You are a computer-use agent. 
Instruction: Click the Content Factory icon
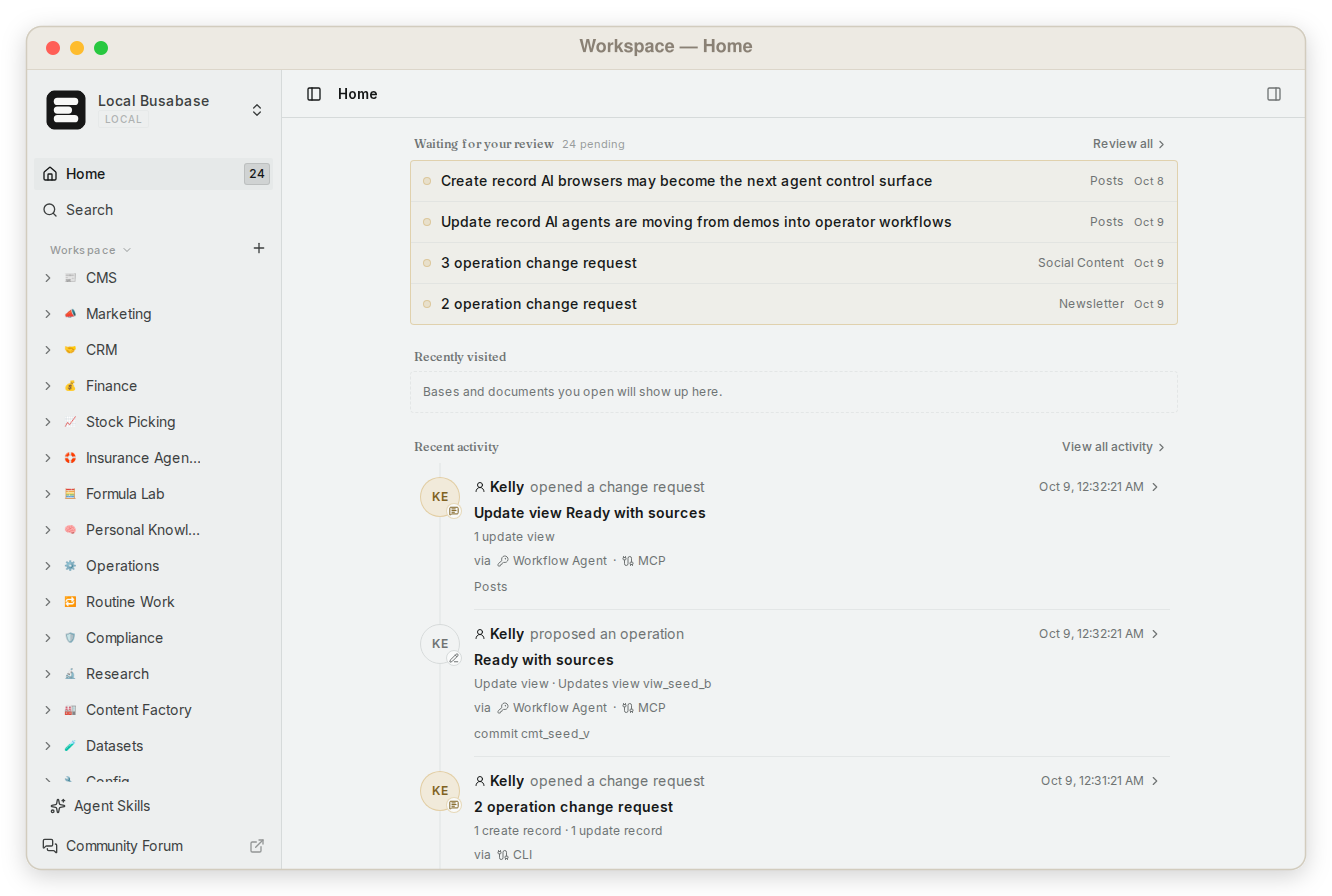70,710
